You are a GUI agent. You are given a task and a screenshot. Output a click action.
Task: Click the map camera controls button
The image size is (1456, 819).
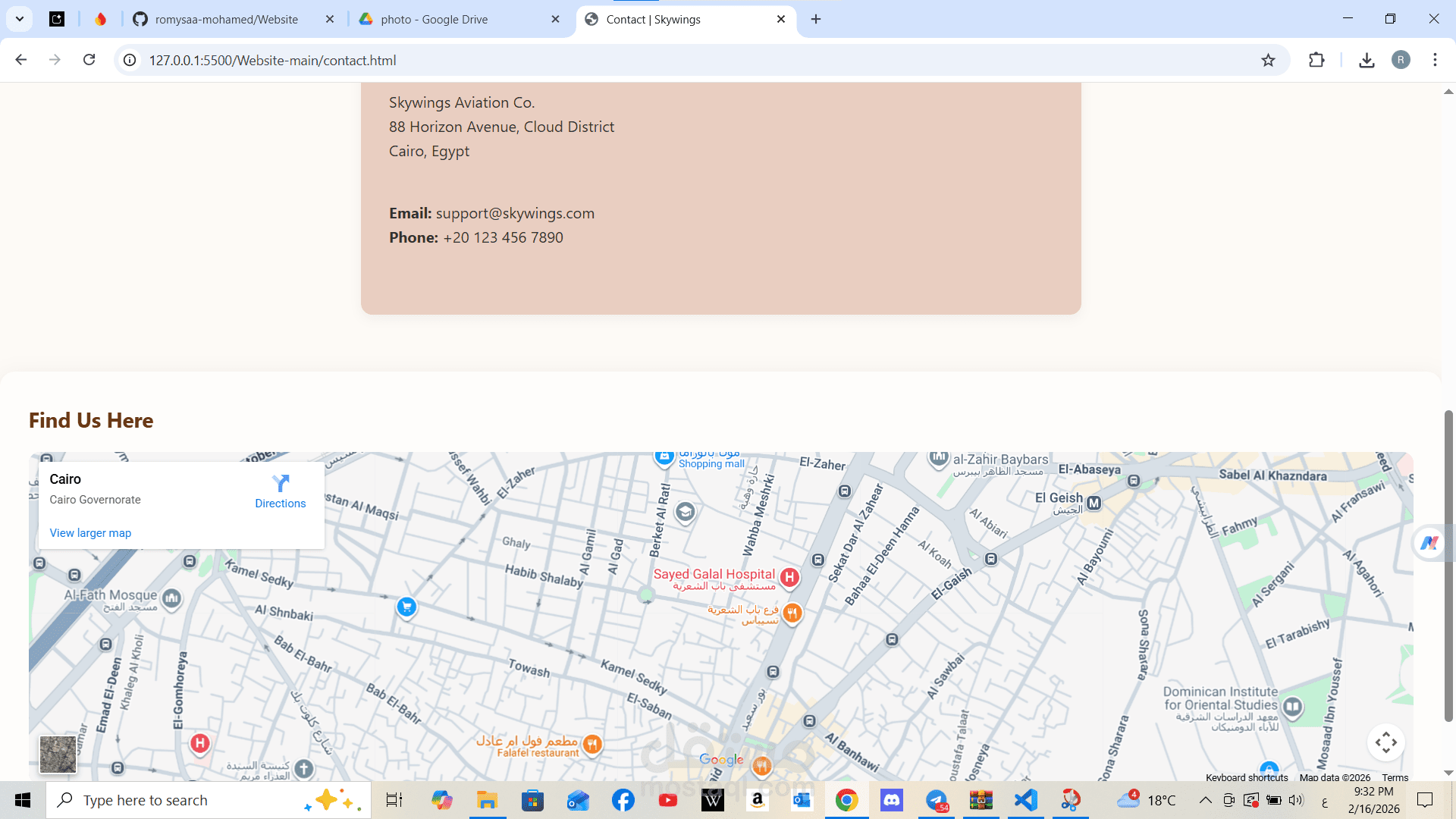[1385, 742]
